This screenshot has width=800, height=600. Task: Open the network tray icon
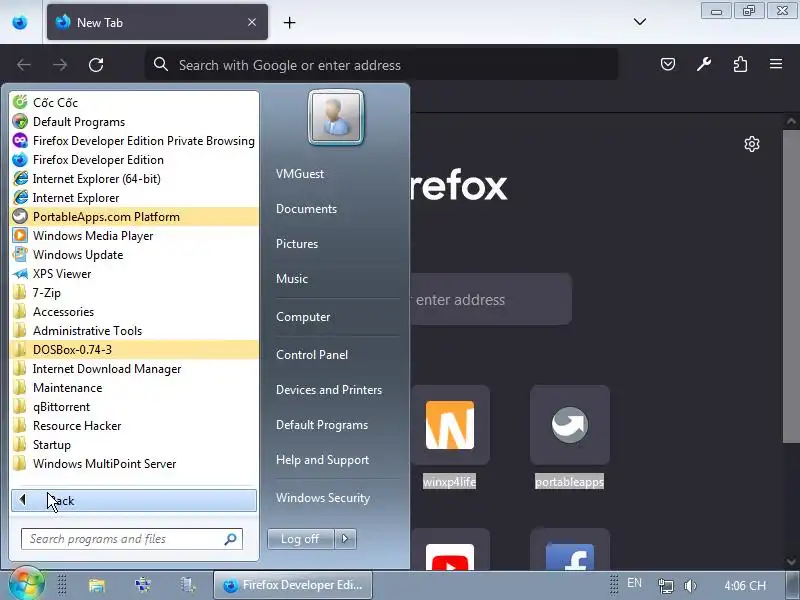(665, 586)
